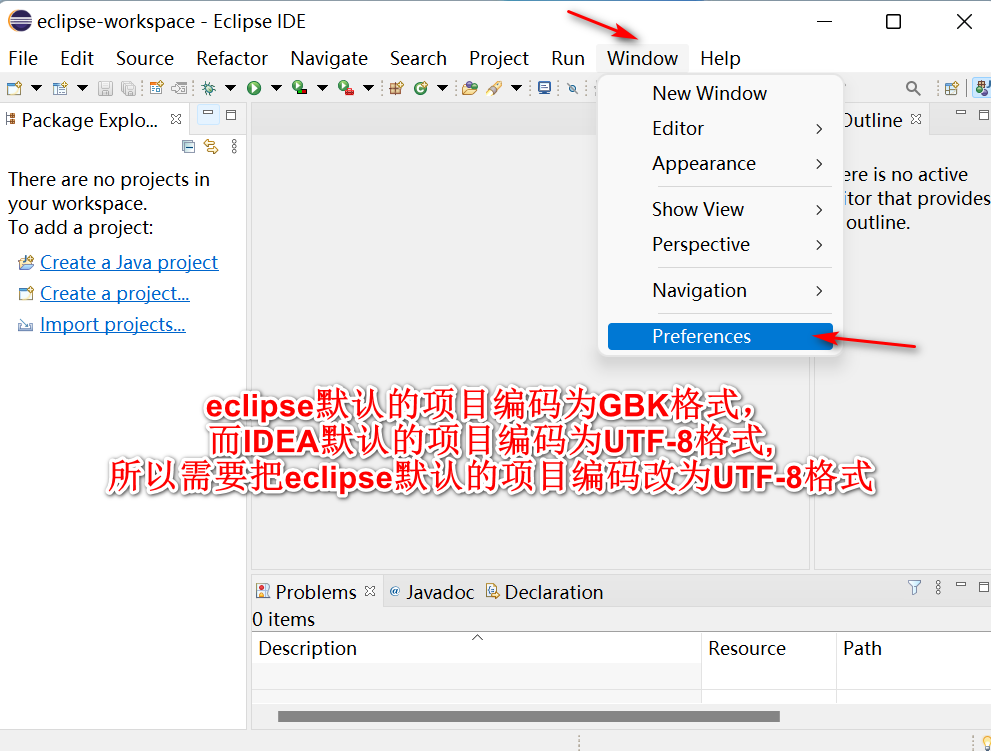Click the "0 items" status text
Image resolution: width=991 pixels, height=751 pixels.
(x=283, y=620)
